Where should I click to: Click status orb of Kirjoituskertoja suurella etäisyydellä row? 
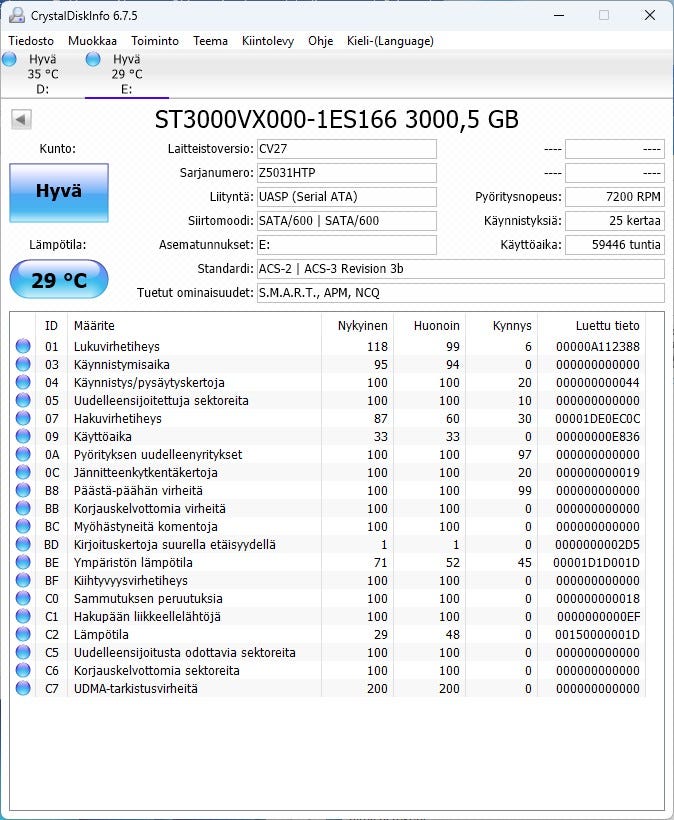click(x=23, y=544)
